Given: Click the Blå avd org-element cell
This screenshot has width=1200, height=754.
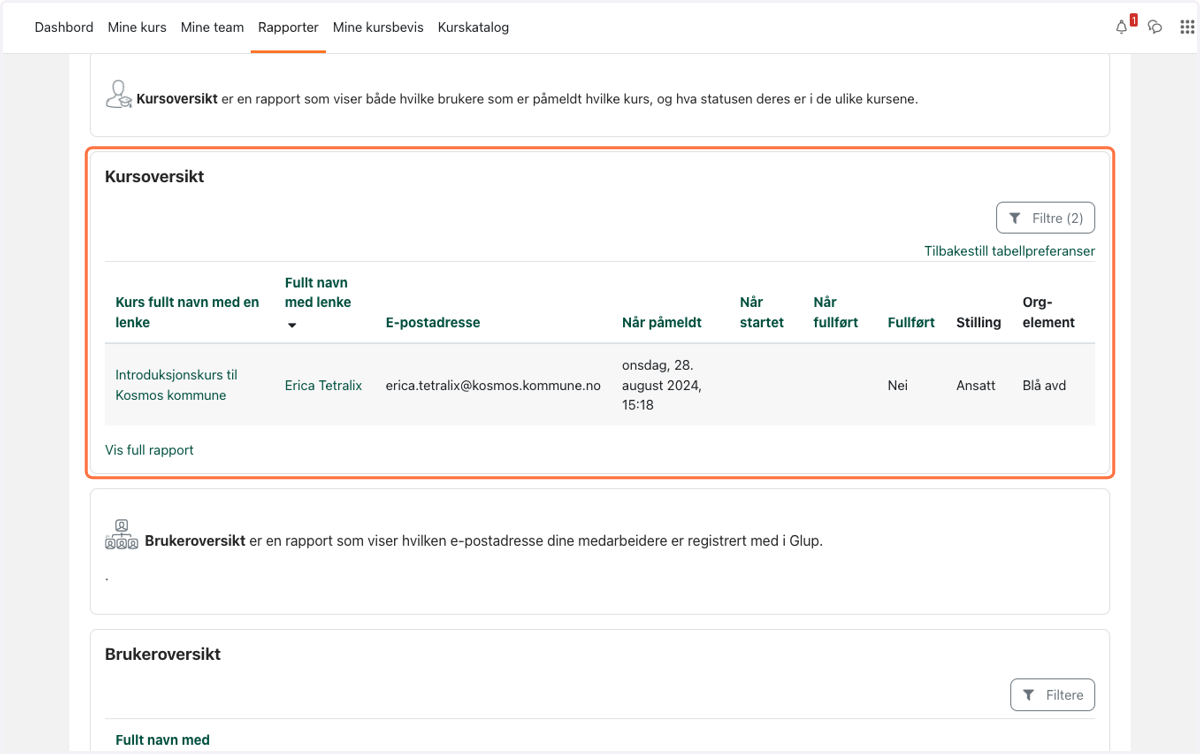Looking at the screenshot, I should (1044, 385).
